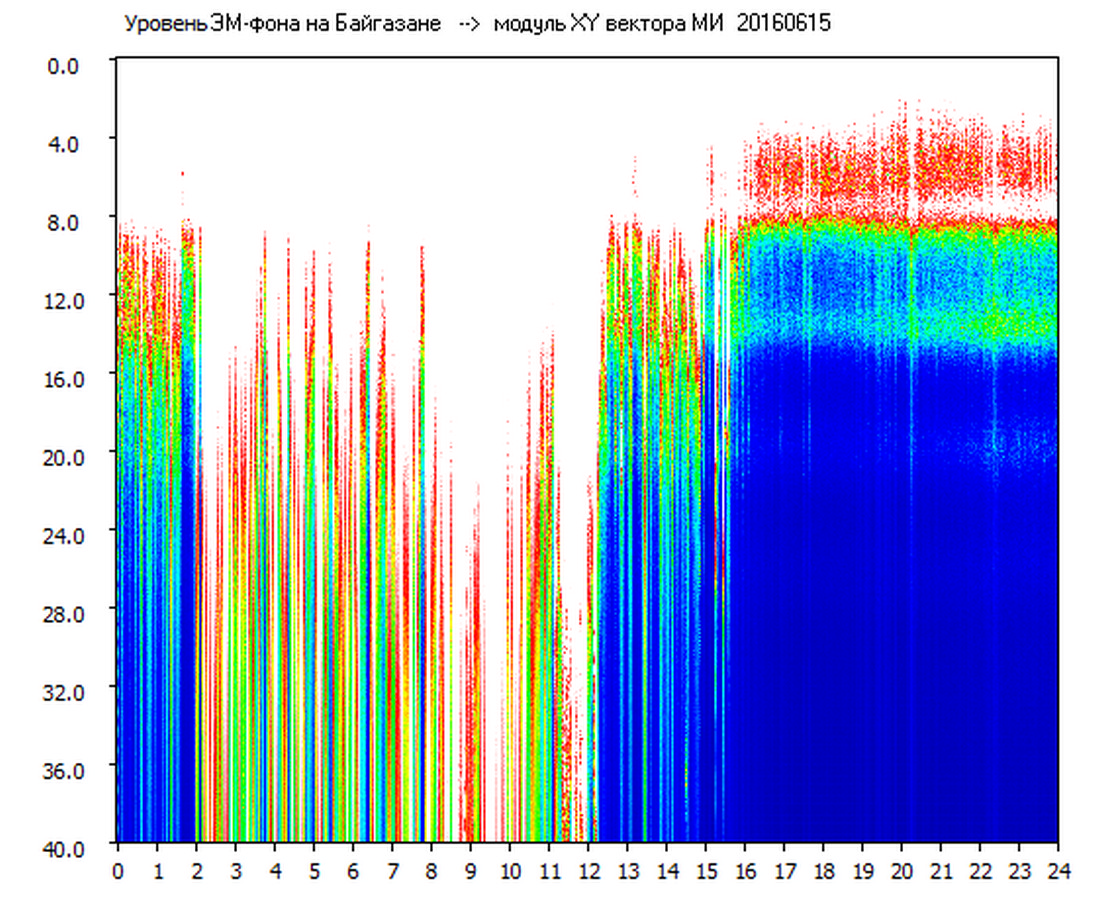Click hour 12 on the horizontal axis
The image size is (1096, 900).
click(588, 871)
